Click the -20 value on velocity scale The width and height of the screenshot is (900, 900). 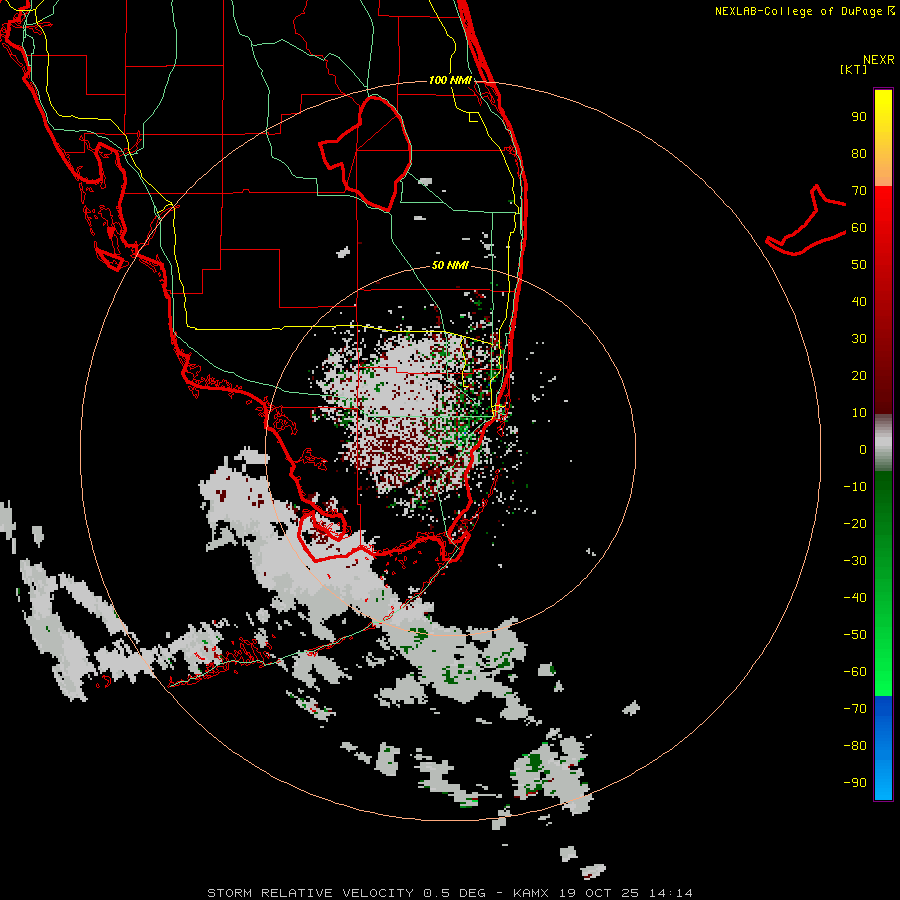(855, 524)
